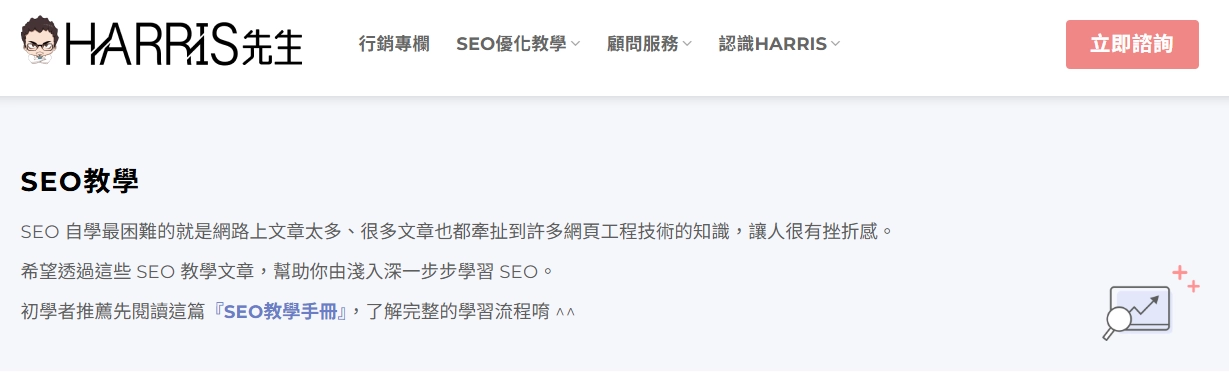1229x373 pixels.
Task: Expand the chevron next to SEO優化教學
Action: click(x=575, y=44)
